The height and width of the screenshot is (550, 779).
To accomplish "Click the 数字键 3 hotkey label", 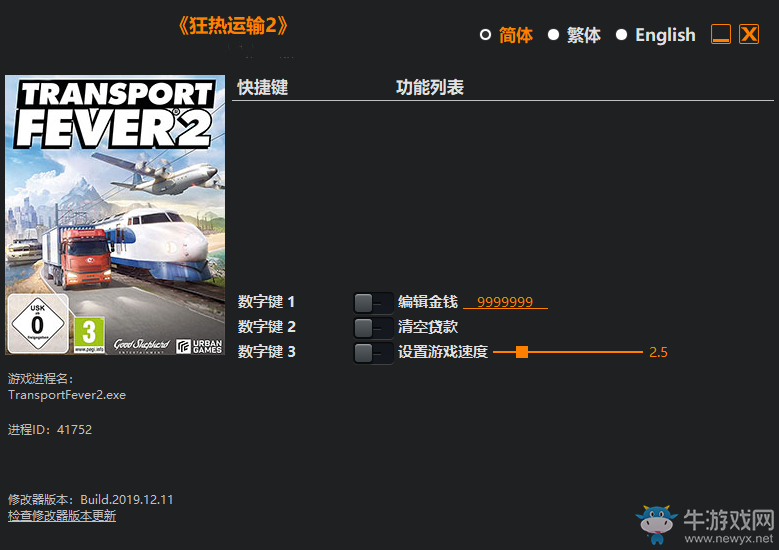I will (x=266, y=352).
